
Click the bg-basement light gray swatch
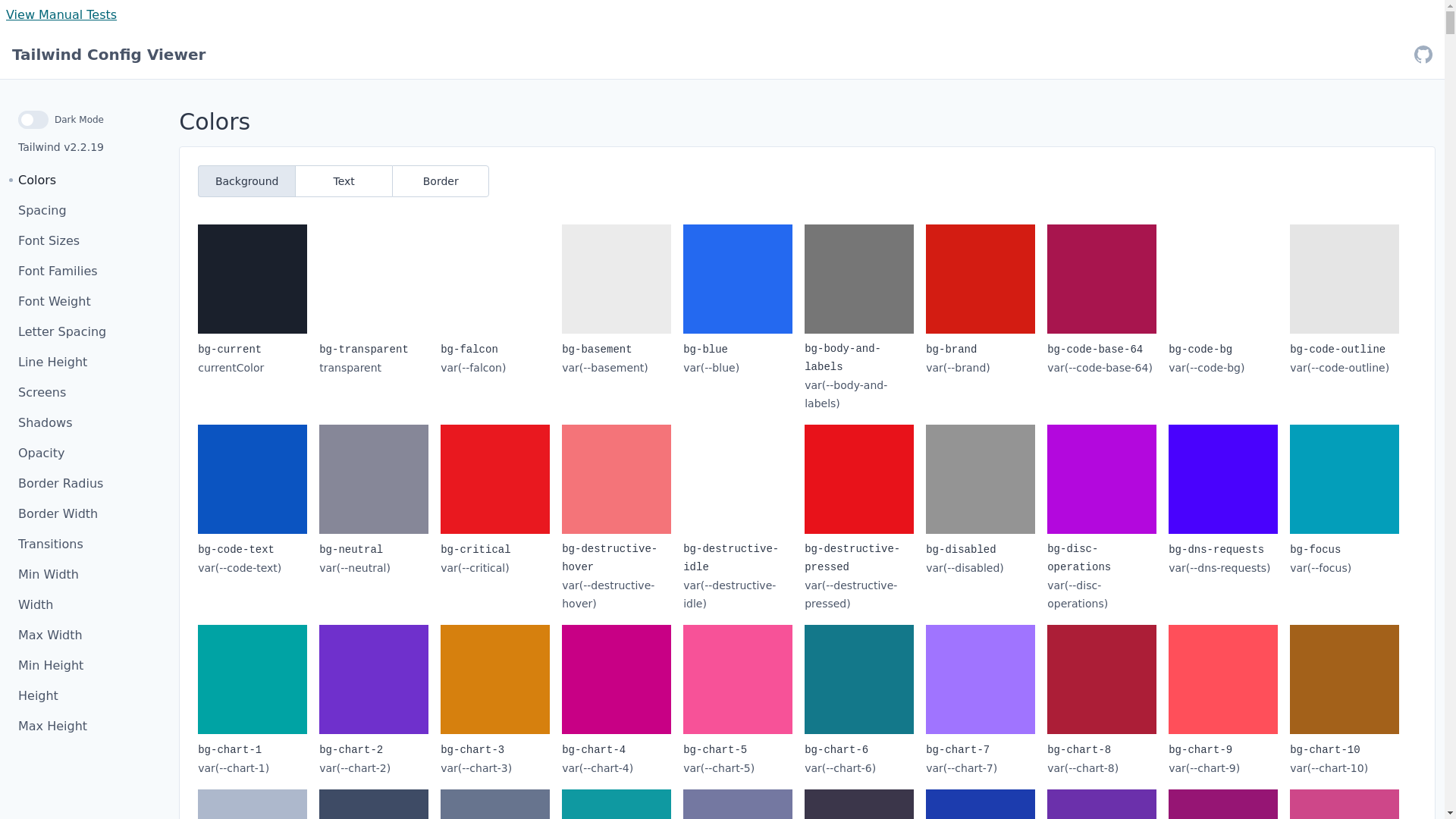click(617, 279)
